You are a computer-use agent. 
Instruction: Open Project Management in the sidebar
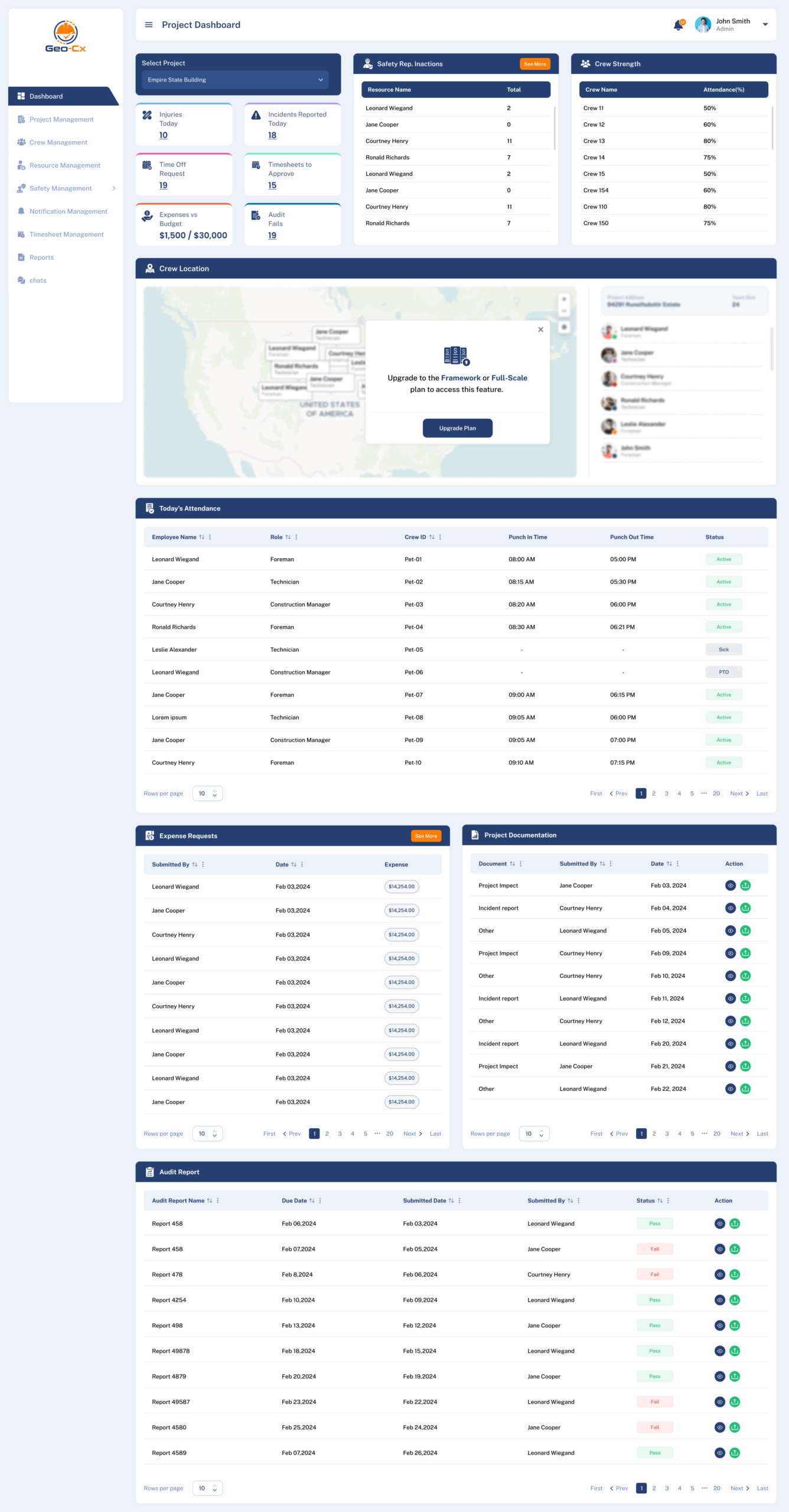pos(61,119)
